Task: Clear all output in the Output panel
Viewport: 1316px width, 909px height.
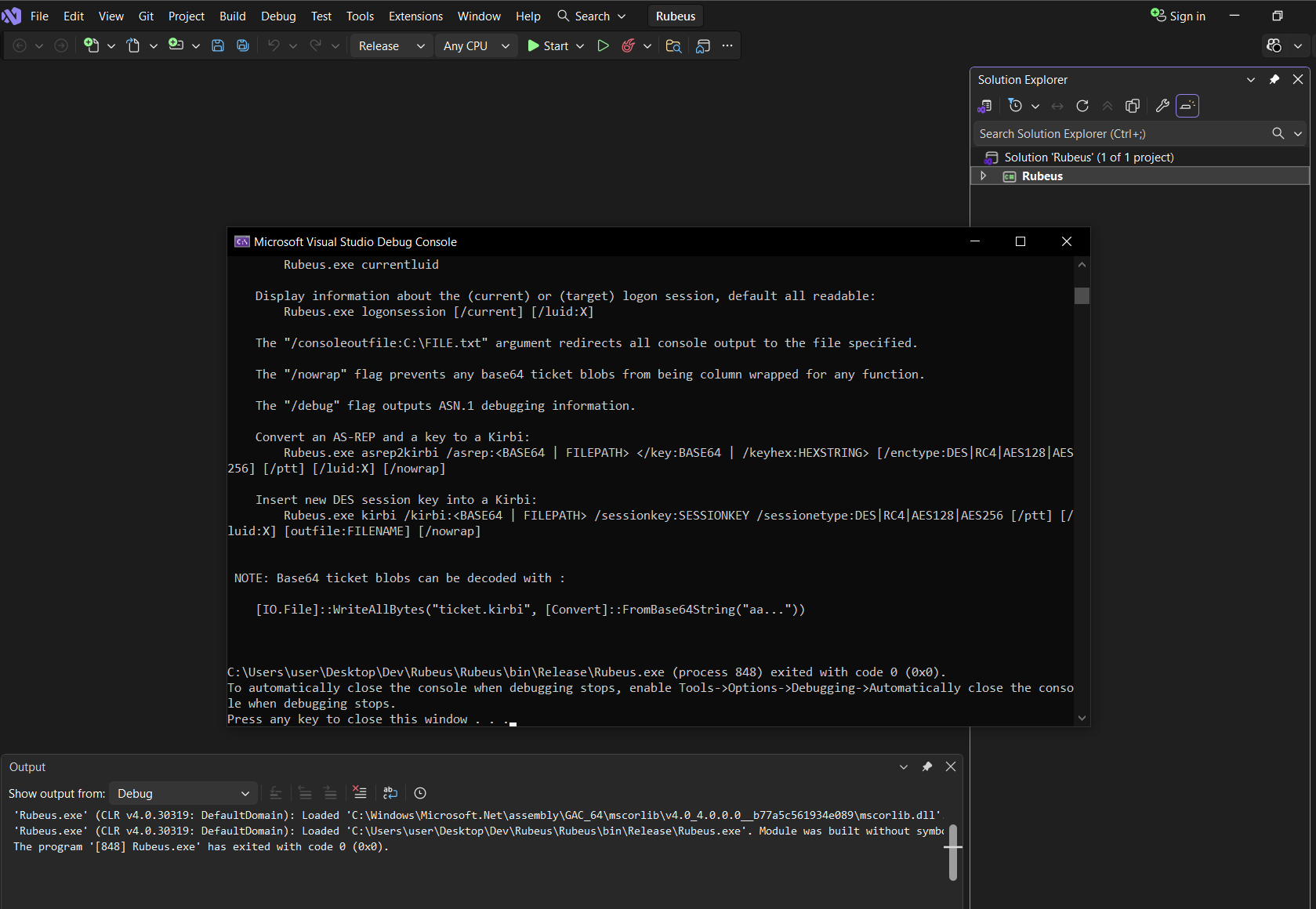Action: pyautogui.click(x=360, y=792)
